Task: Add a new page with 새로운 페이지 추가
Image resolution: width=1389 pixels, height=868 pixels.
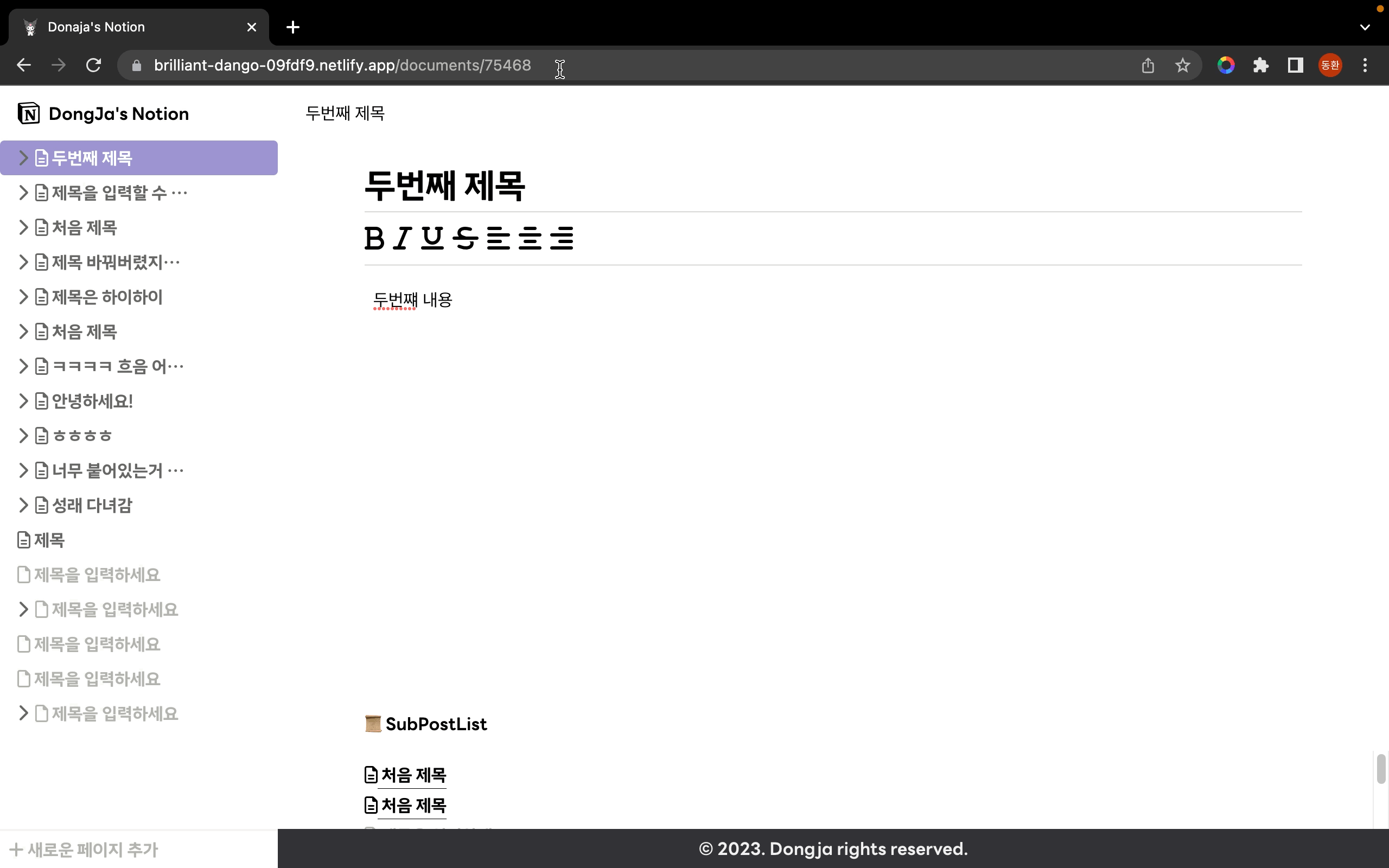Action: click(x=84, y=850)
